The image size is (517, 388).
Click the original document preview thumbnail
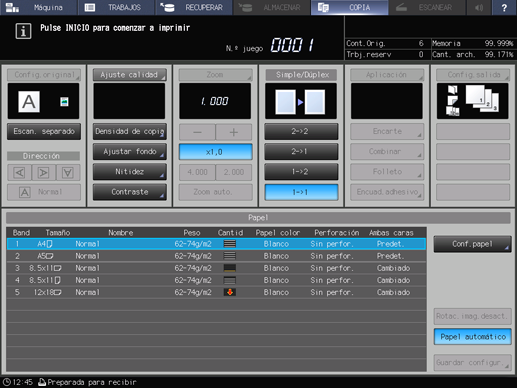(43, 101)
